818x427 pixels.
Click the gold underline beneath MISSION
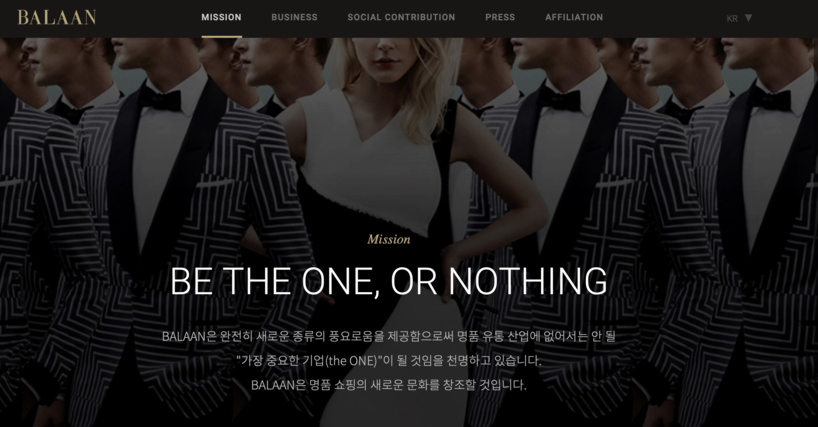[221, 36]
